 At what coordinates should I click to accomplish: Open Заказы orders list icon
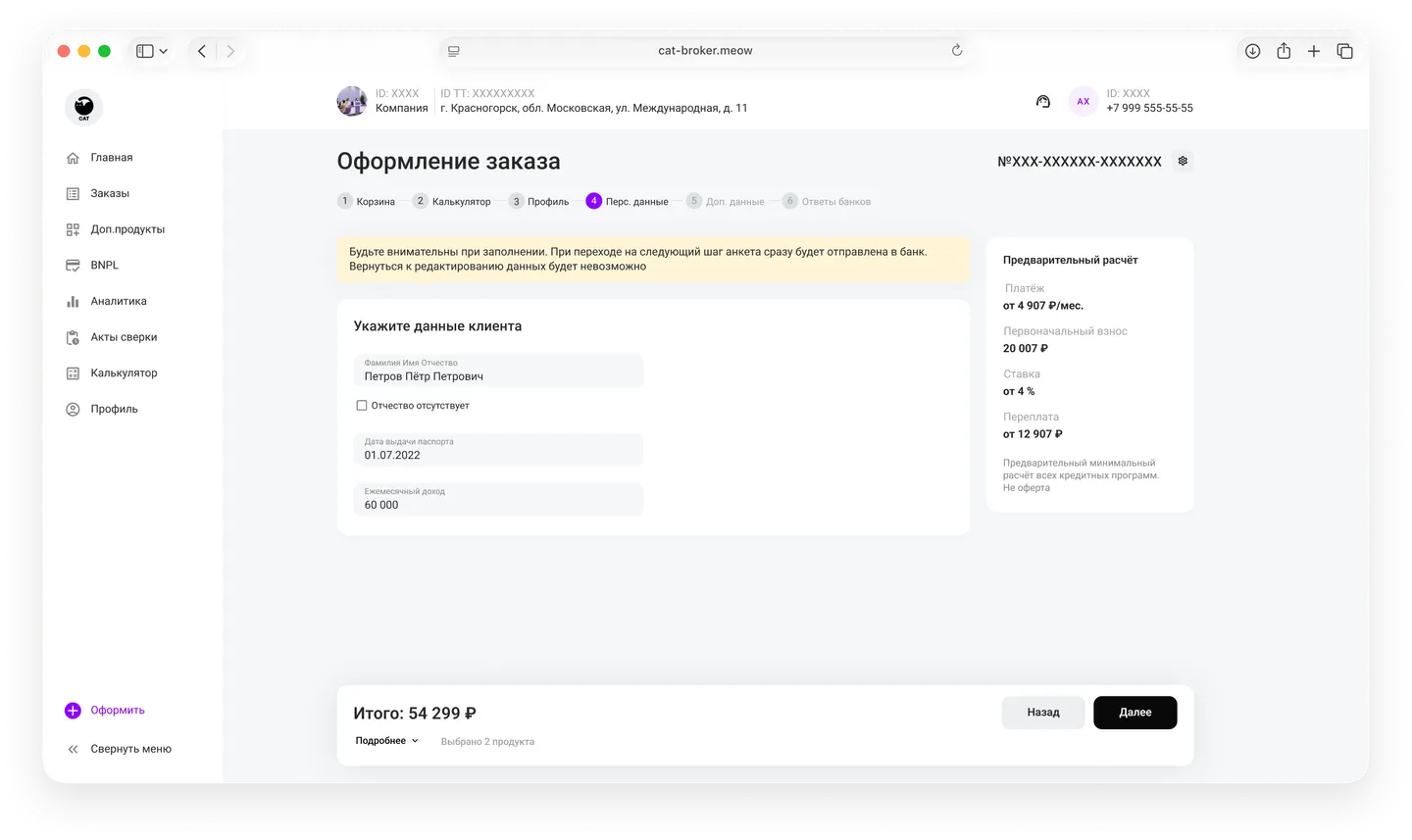(x=73, y=194)
